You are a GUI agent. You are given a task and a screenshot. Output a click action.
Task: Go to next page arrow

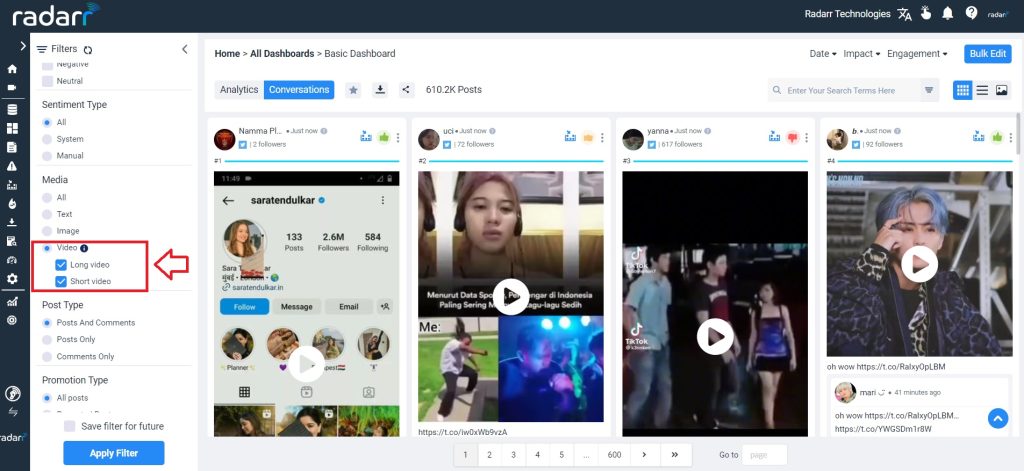click(645, 455)
